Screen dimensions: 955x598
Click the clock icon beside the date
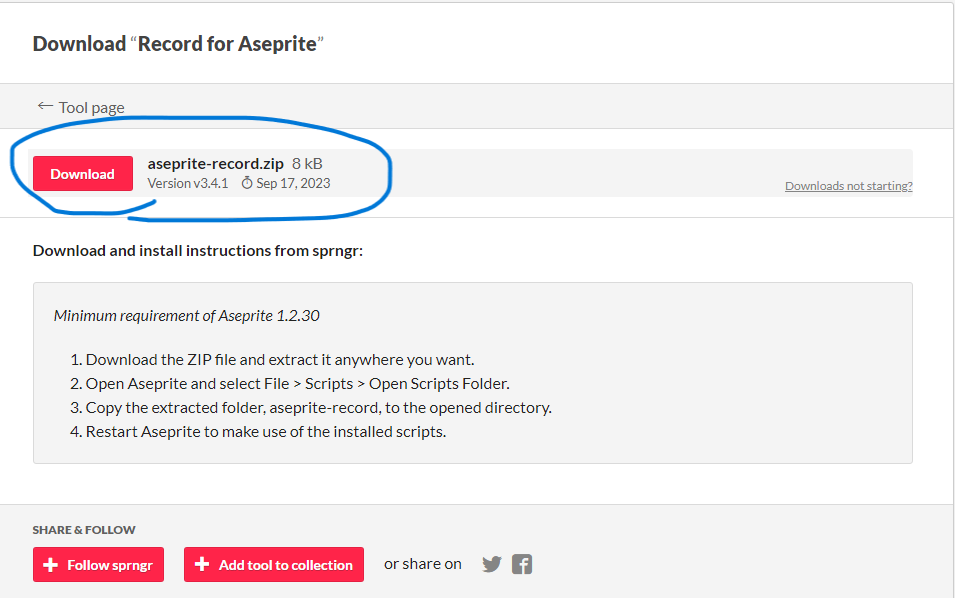(247, 184)
